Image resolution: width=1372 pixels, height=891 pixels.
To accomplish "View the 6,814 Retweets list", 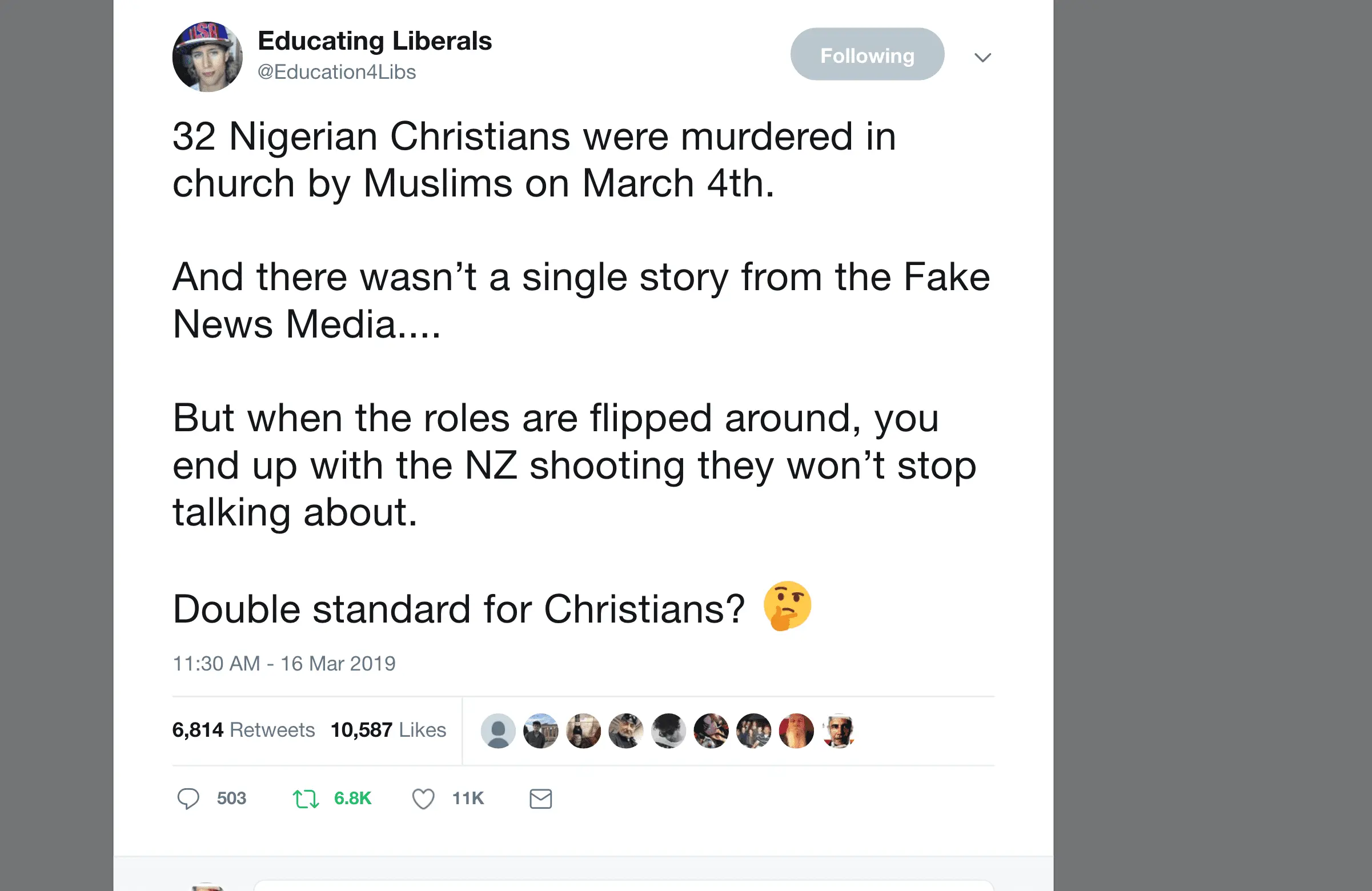I will (243, 730).
